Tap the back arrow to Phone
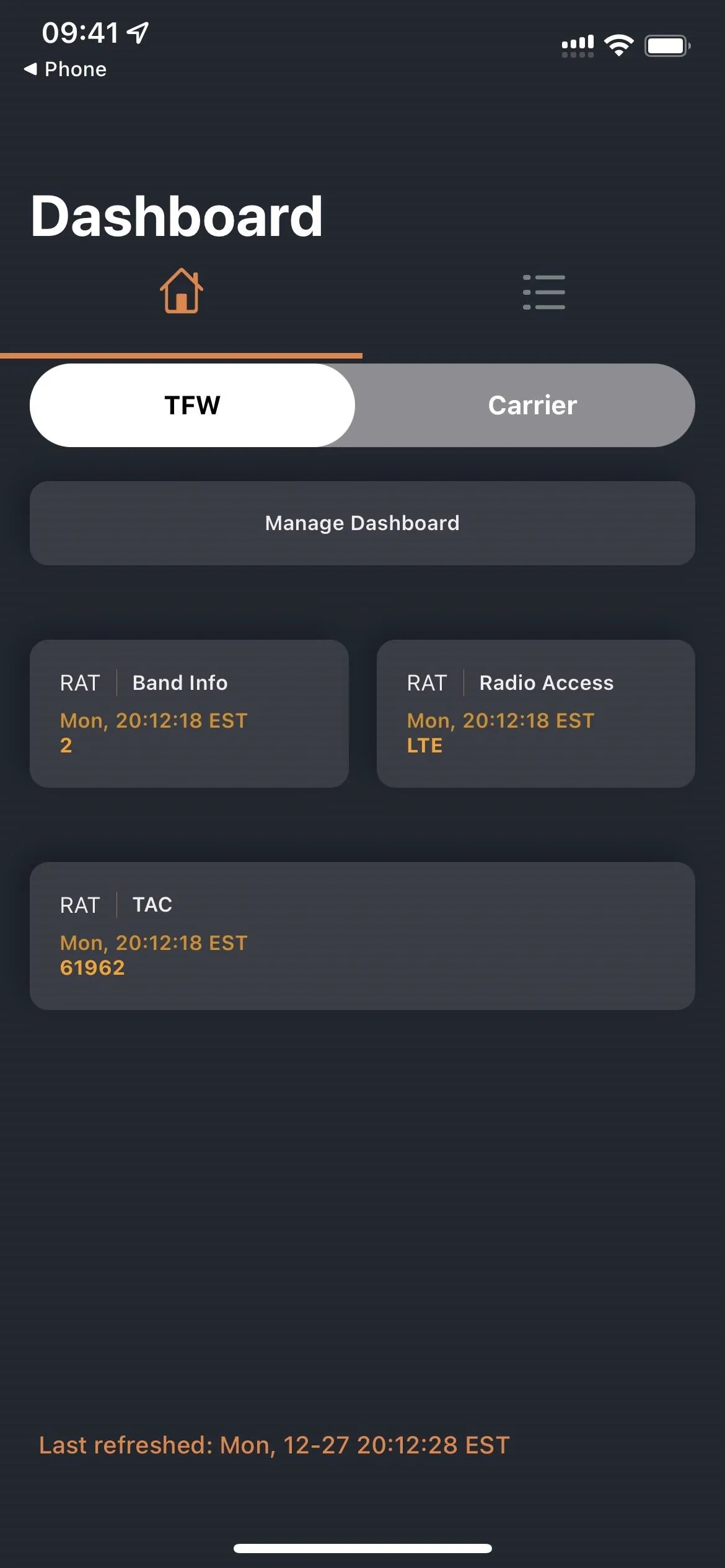Screen dimensions: 725x1568 (x=30, y=69)
